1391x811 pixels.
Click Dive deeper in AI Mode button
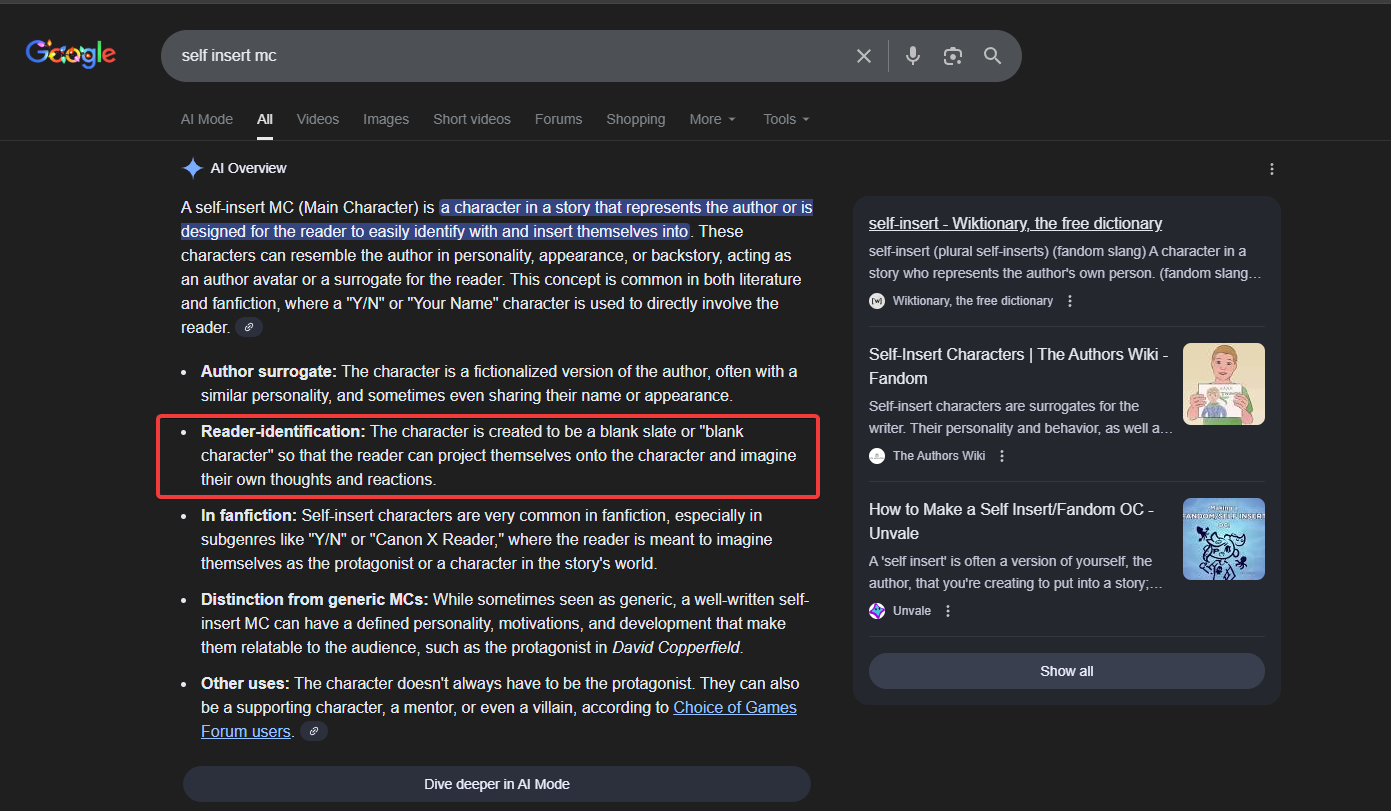pyautogui.click(x=497, y=784)
